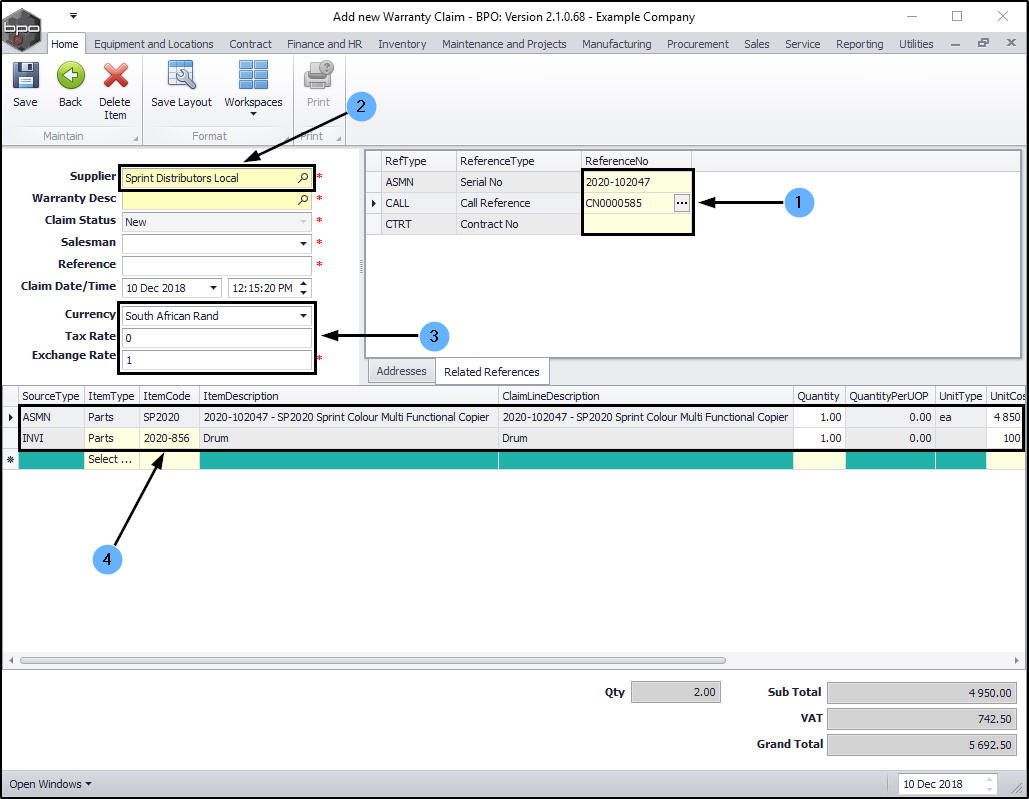Screen dimensions: 1029x799
Task: Decrease the claim time with spinner down
Action: tap(303, 292)
